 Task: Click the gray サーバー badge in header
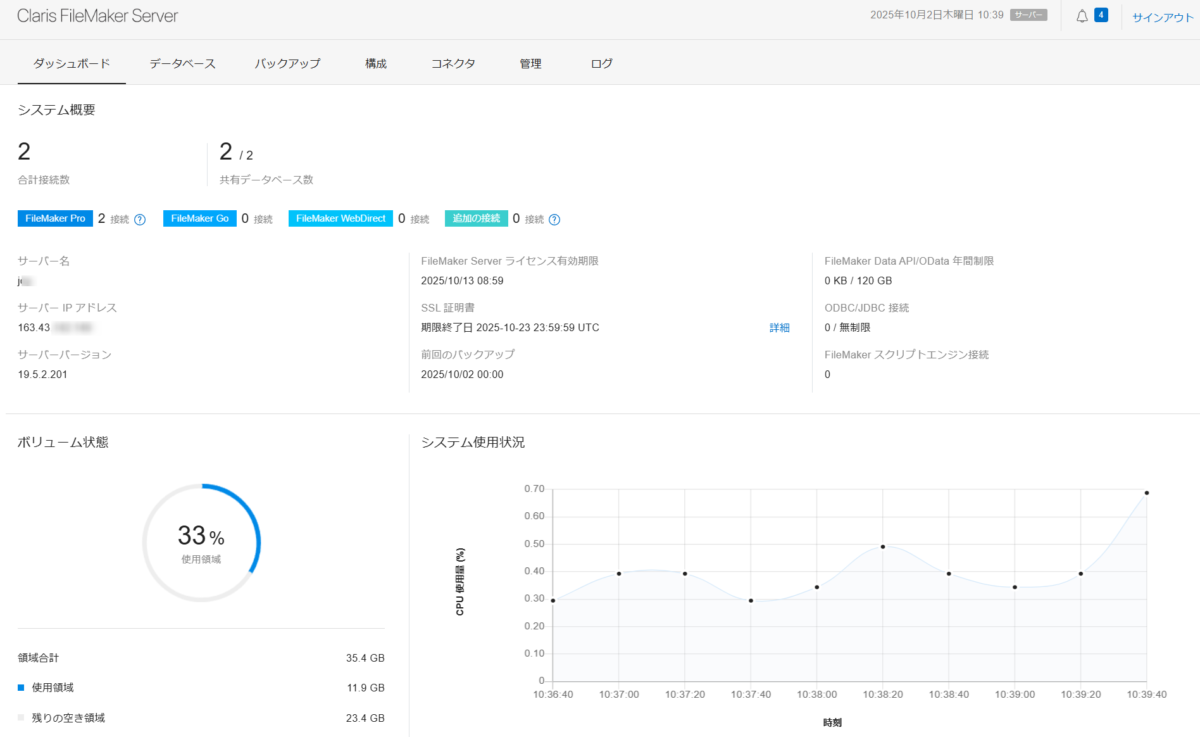[1028, 16]
